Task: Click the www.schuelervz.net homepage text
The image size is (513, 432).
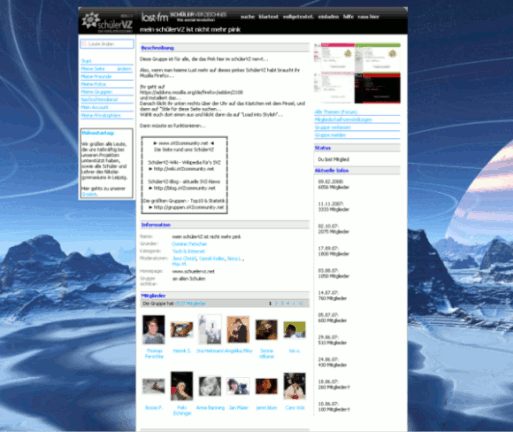Action: (193, 271)
